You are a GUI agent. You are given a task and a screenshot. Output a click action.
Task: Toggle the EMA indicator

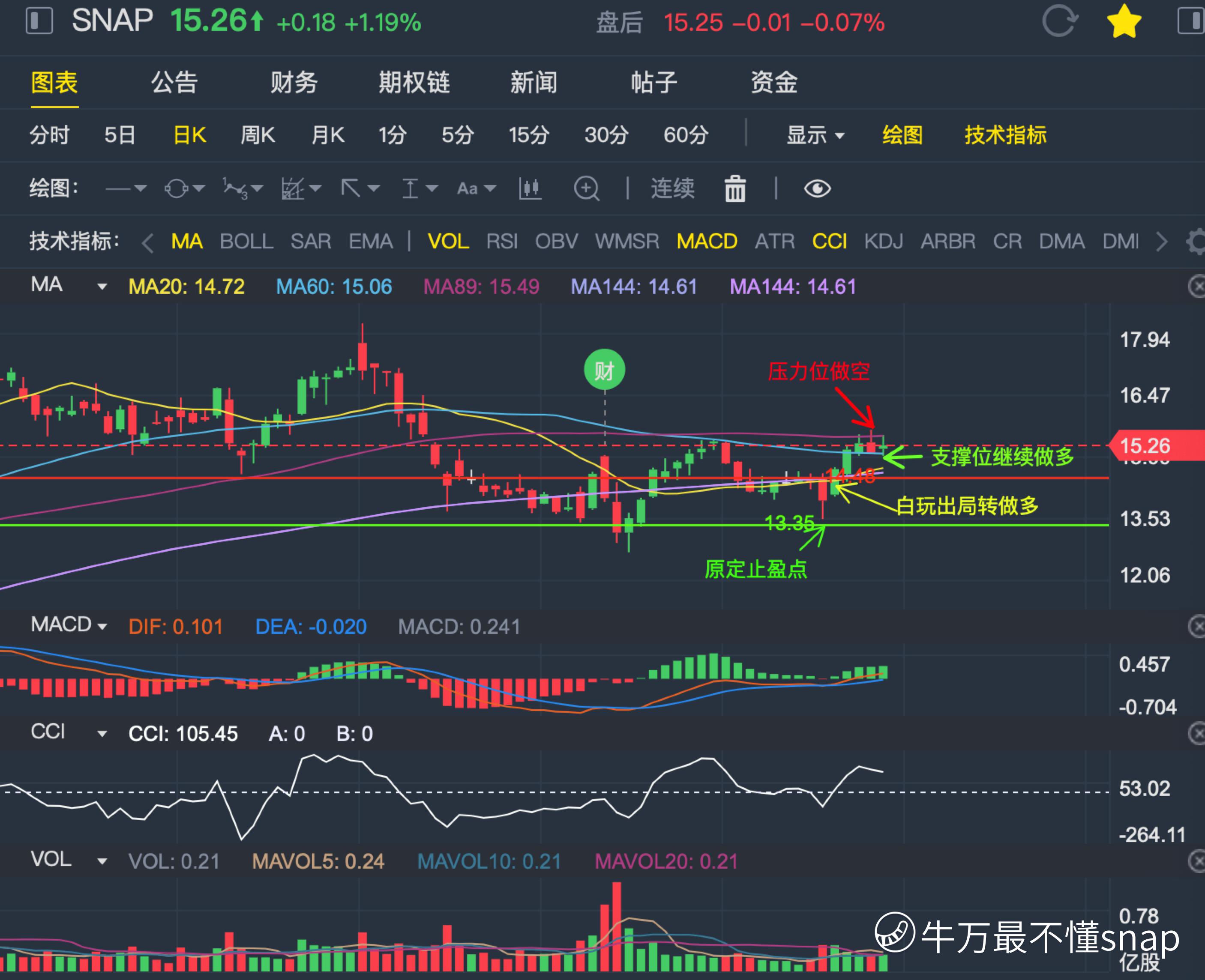tap(370, 242)
